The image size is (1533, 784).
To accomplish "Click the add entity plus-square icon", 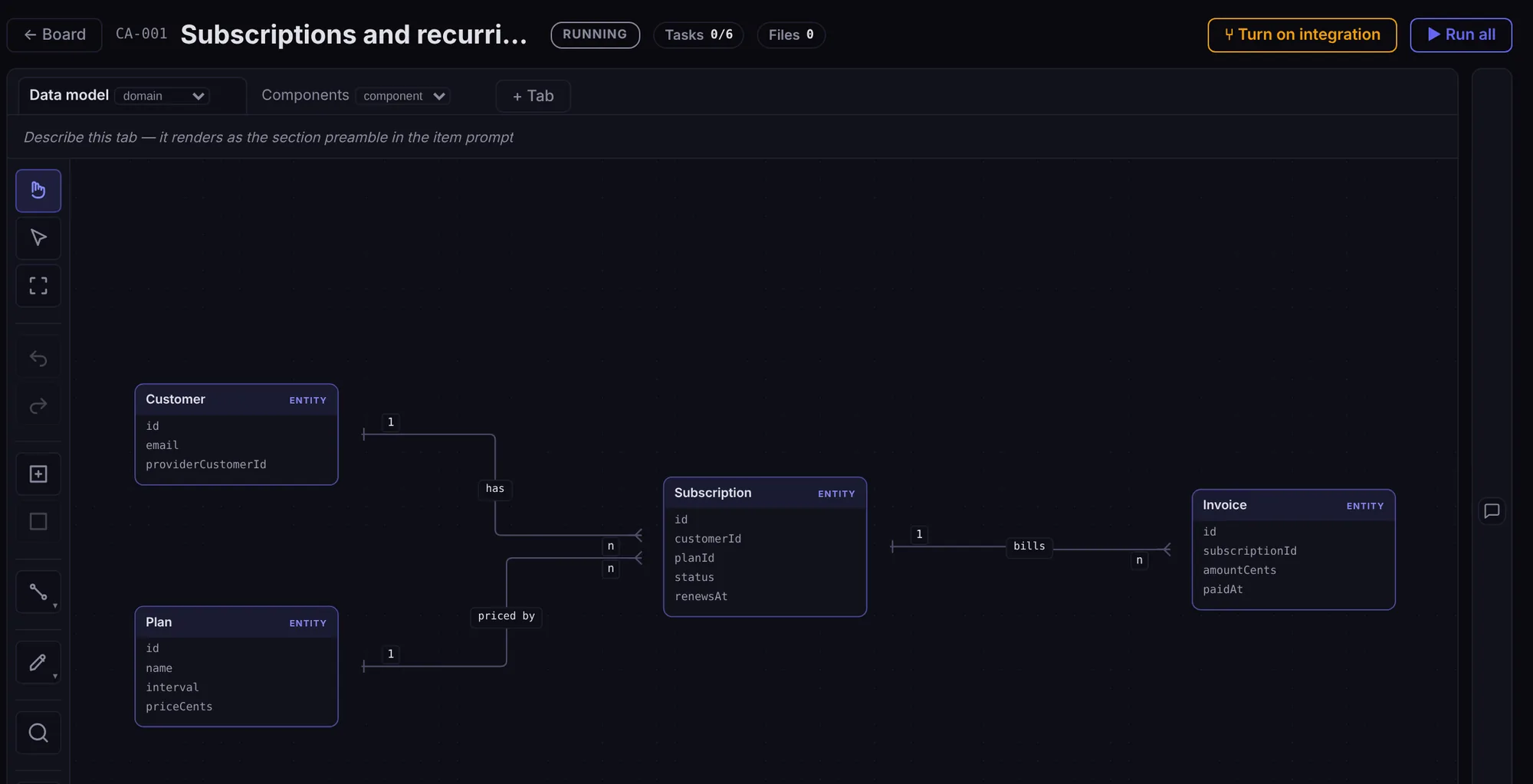I will click(38, 474).
